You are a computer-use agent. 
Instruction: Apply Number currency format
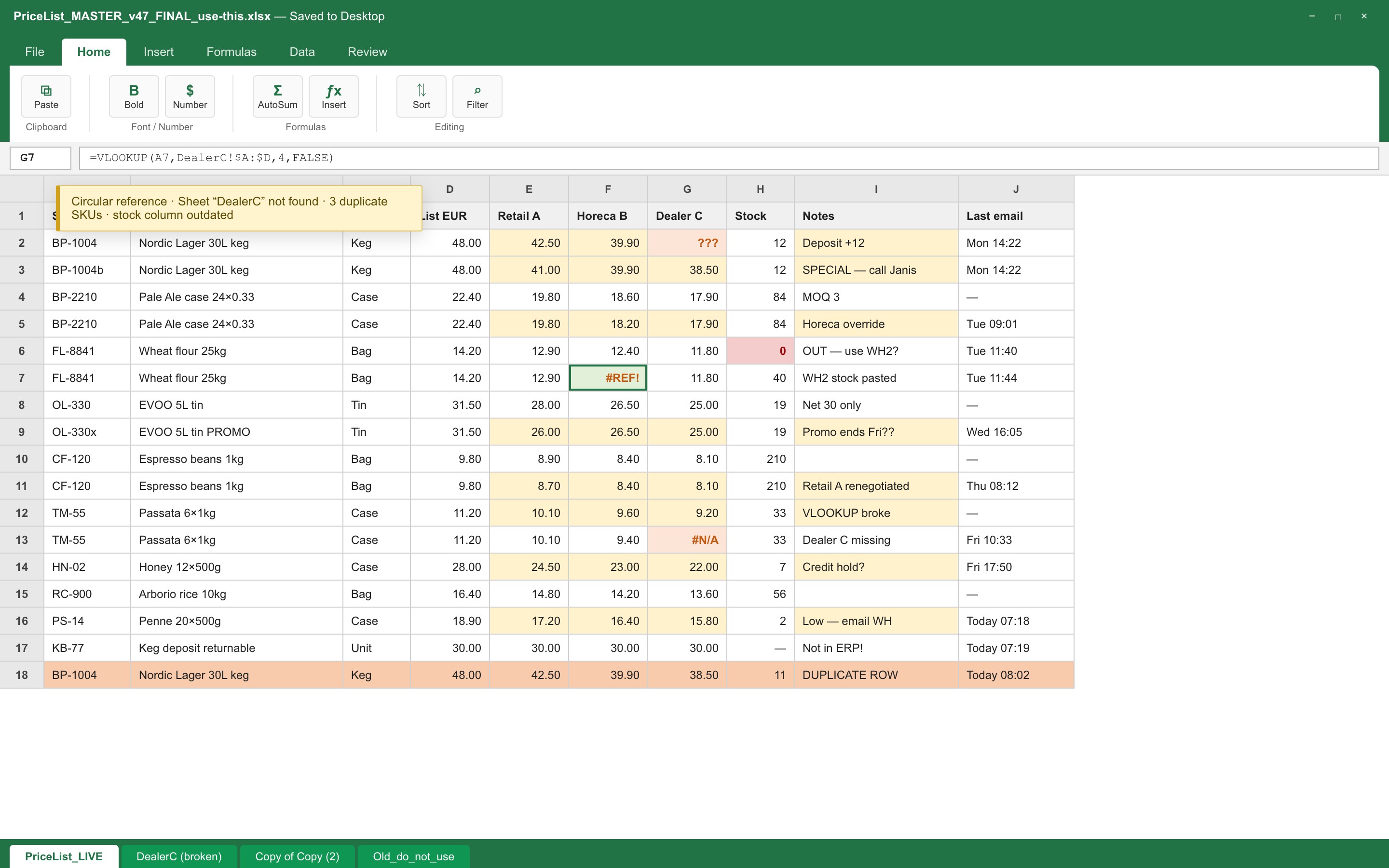click(190, 96)
